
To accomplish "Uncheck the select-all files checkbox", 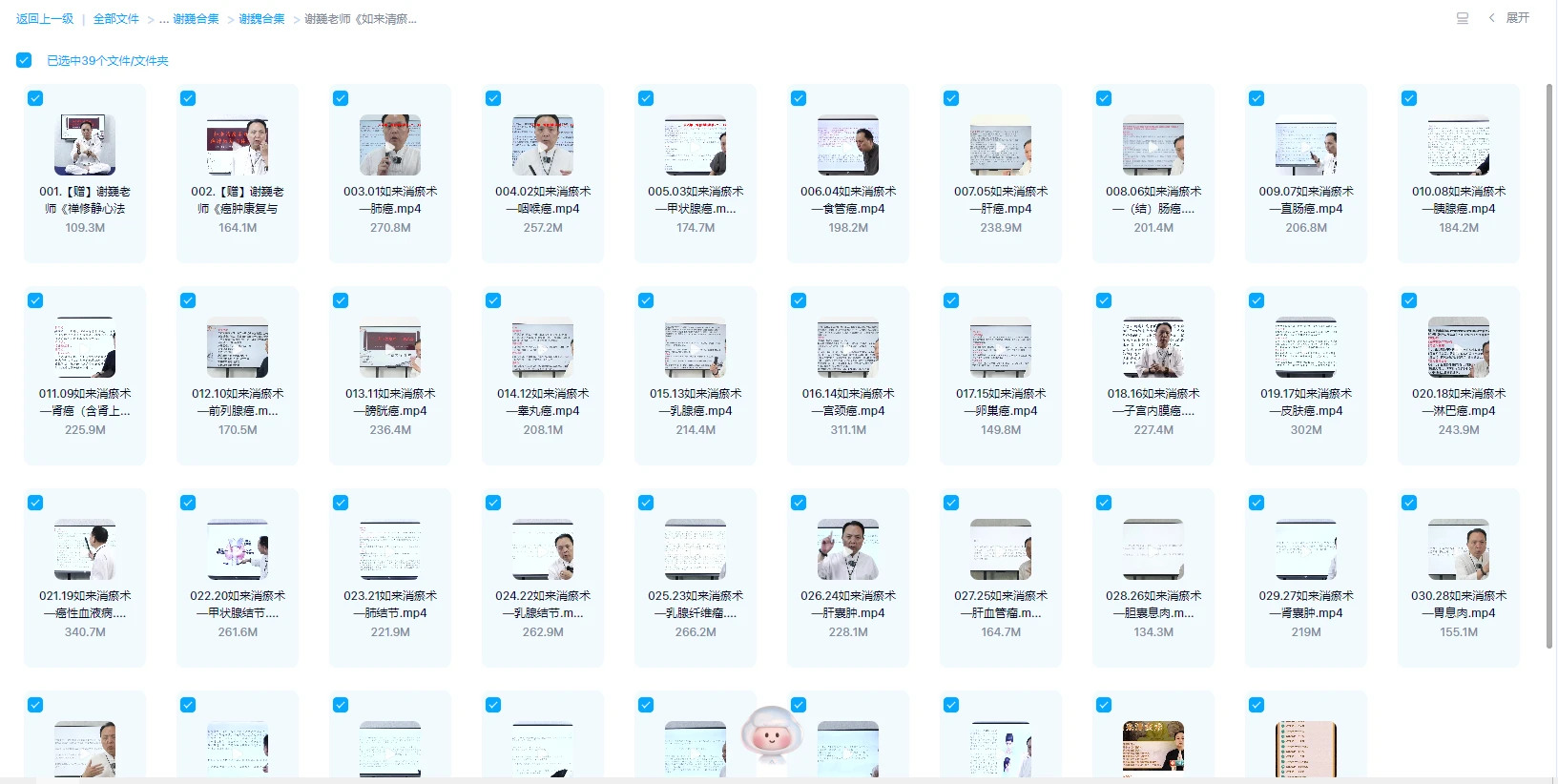I will coord(24,60).
